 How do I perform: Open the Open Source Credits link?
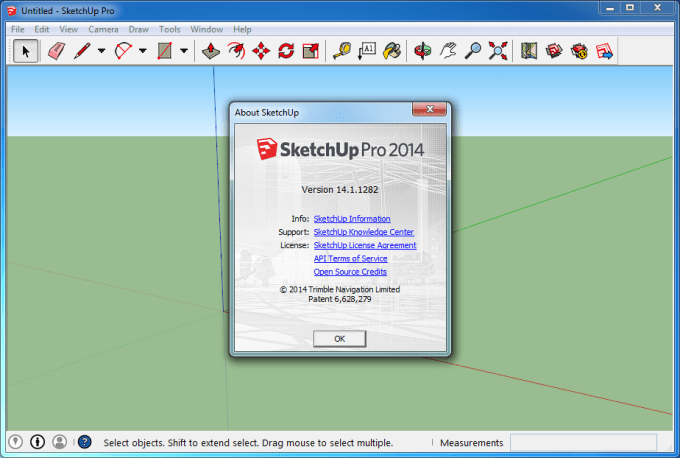pyautogui.click(x=350, y=272)
